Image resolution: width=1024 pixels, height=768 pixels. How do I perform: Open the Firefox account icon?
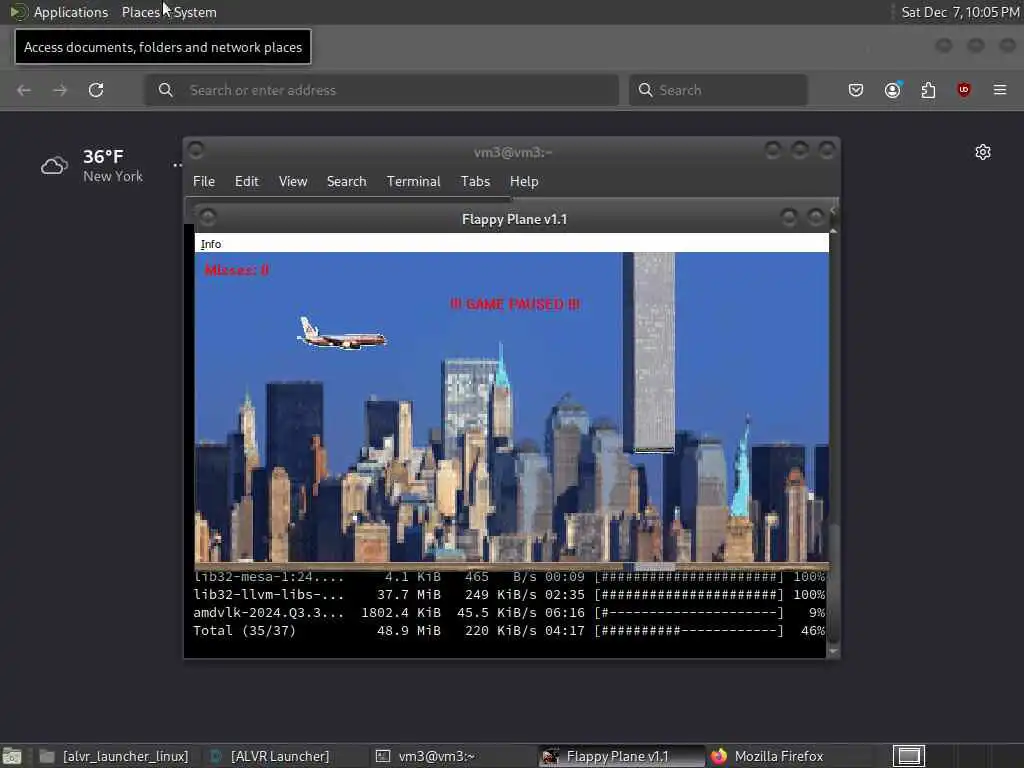point(893,90)
